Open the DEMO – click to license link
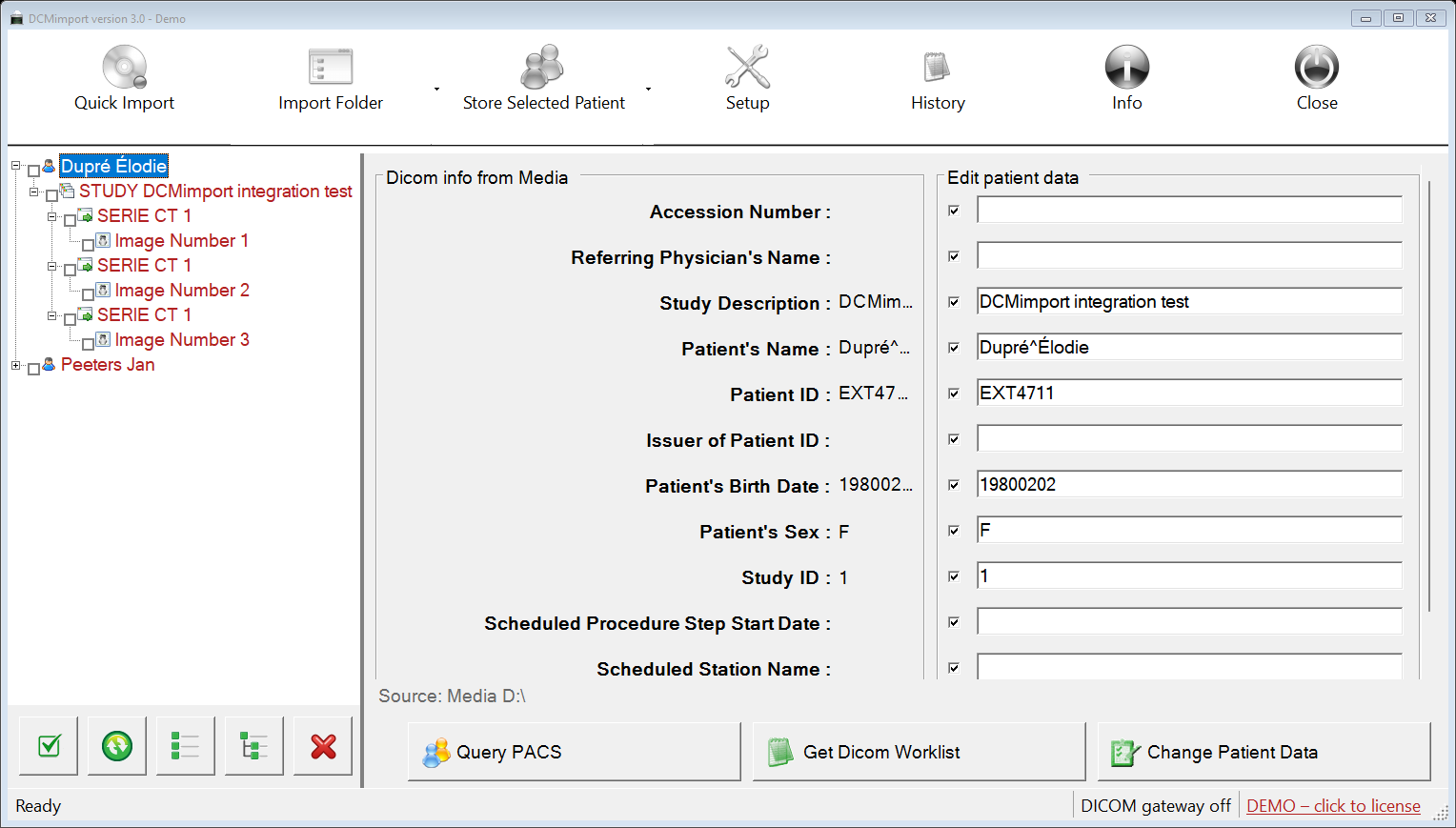The image size is (1456, 828). coord(1333,806)
